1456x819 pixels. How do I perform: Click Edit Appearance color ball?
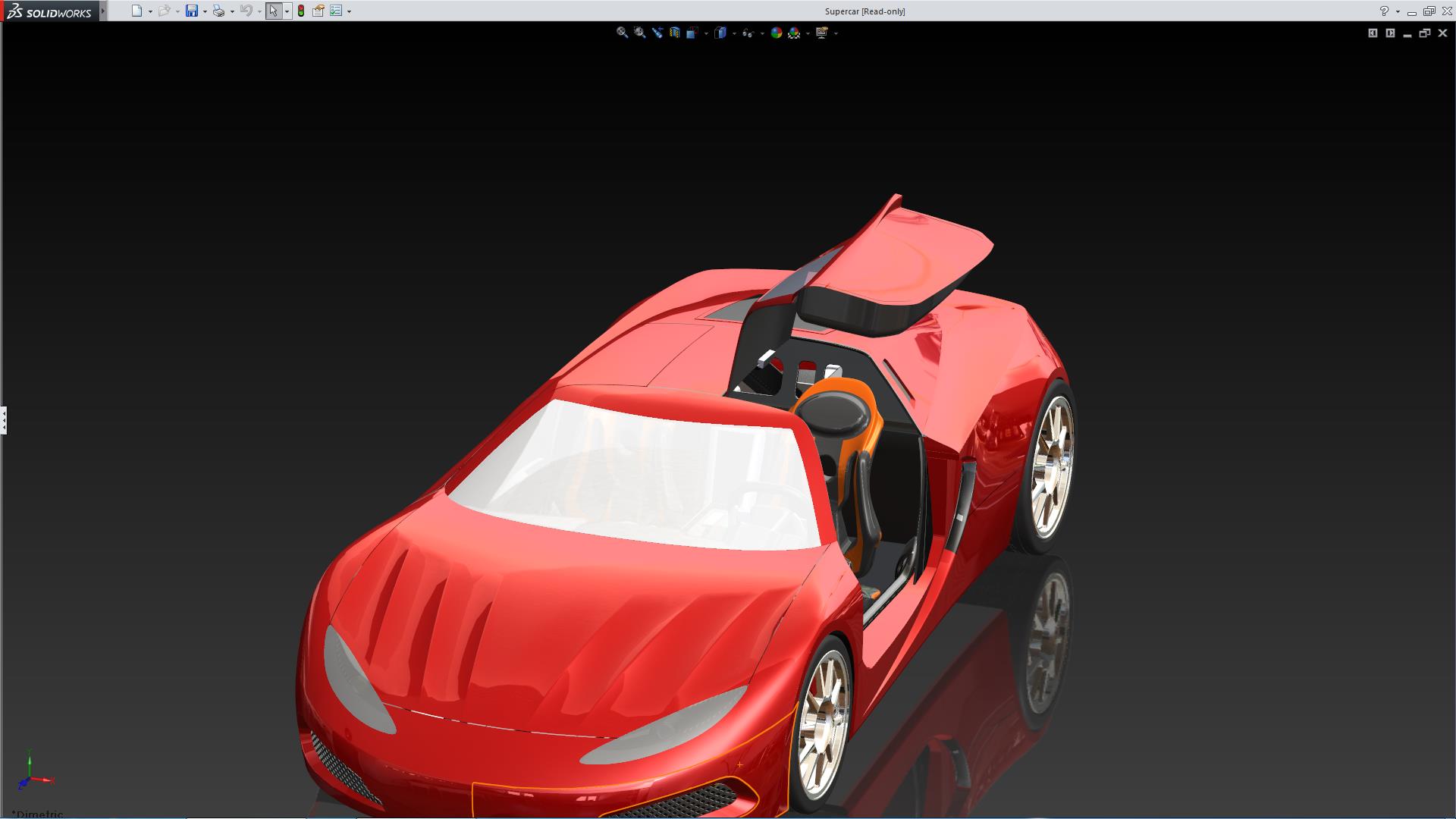(x=776, y=33)
